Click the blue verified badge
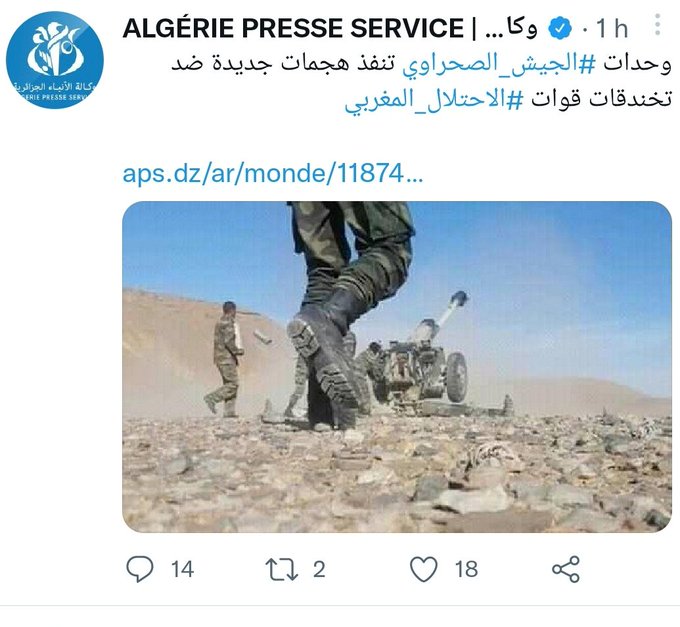 (x=560, y=28)
